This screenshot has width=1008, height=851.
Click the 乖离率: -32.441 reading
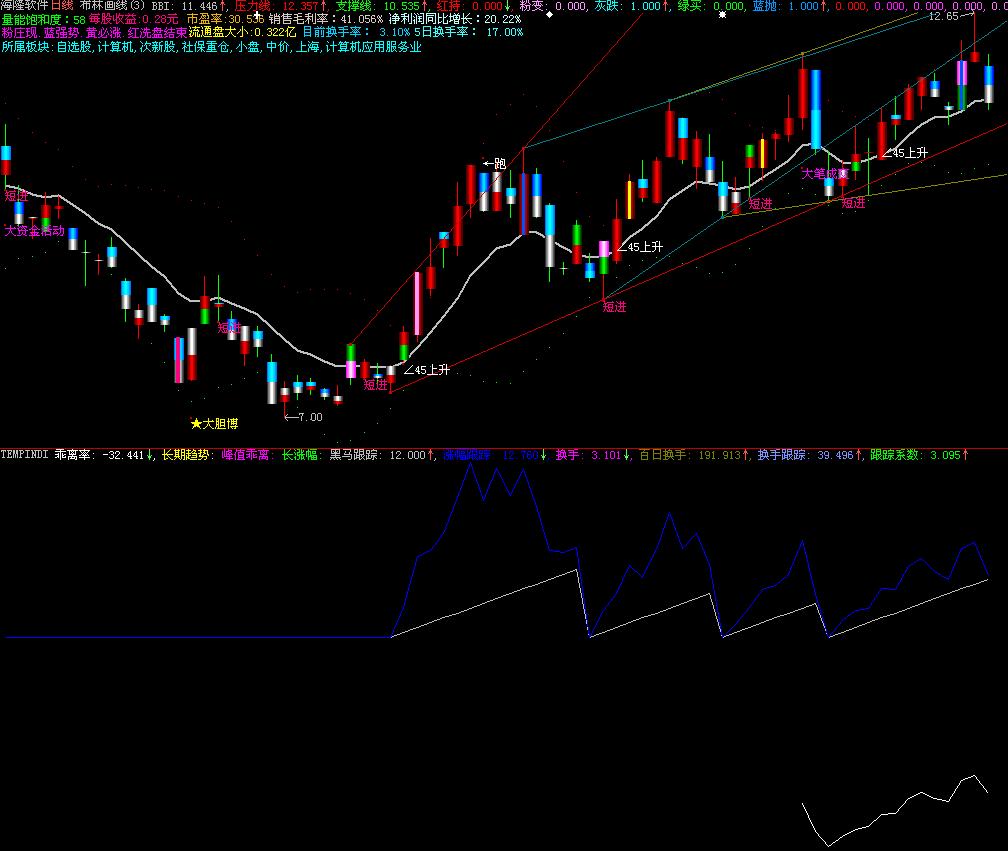[x=104, y=454]
